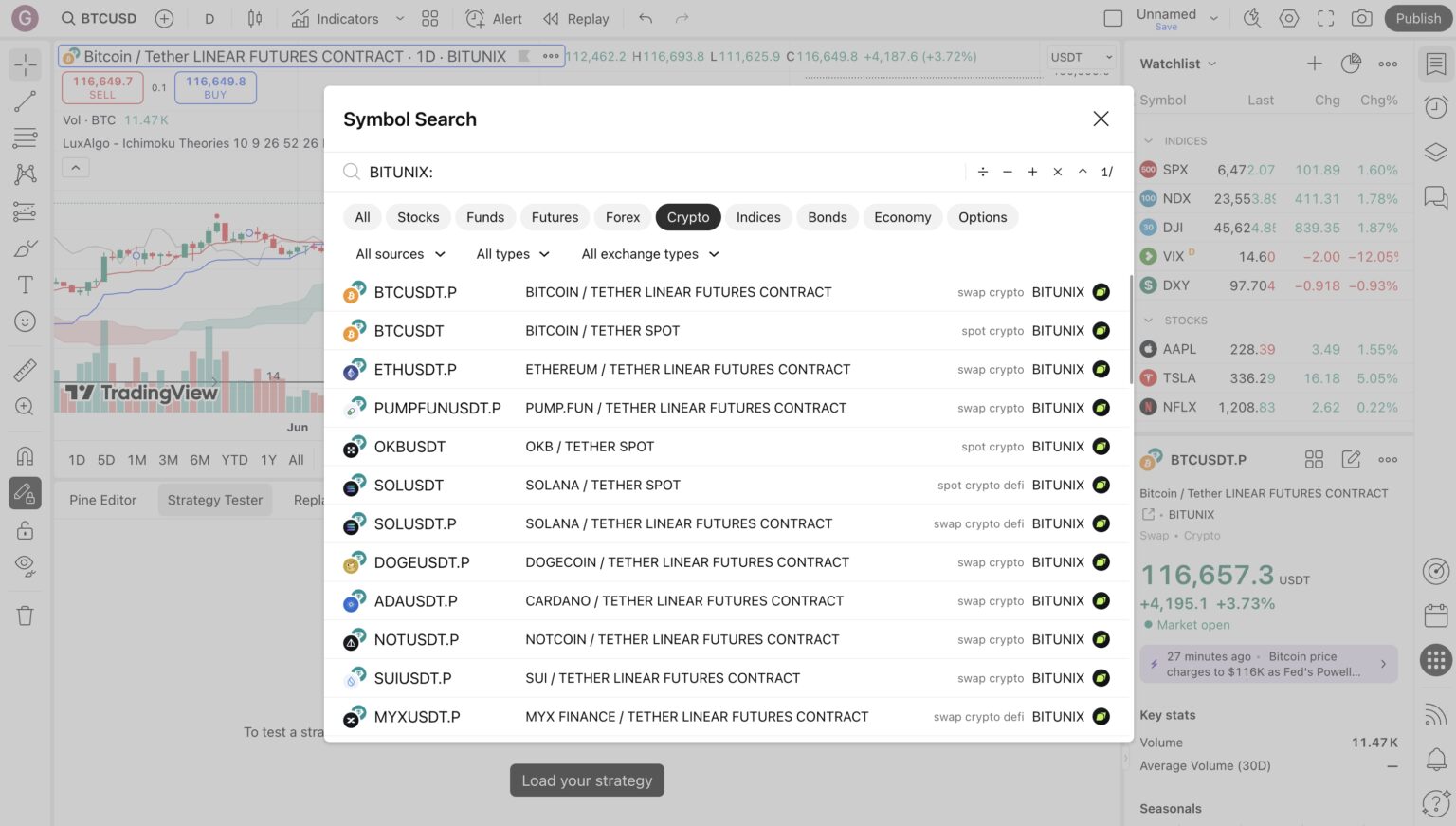The height and width of the screenshot is (826, 1456).
Task: Click the Load your strategy button
Action: pyautogui.click(x=586, y=780)
